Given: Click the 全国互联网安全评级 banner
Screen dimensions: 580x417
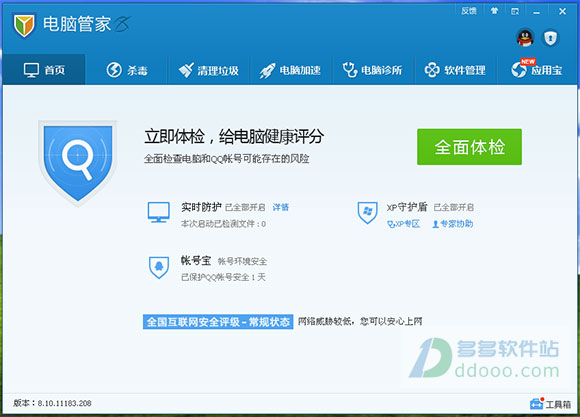Looking at the screenshot, I should (218, 322).
